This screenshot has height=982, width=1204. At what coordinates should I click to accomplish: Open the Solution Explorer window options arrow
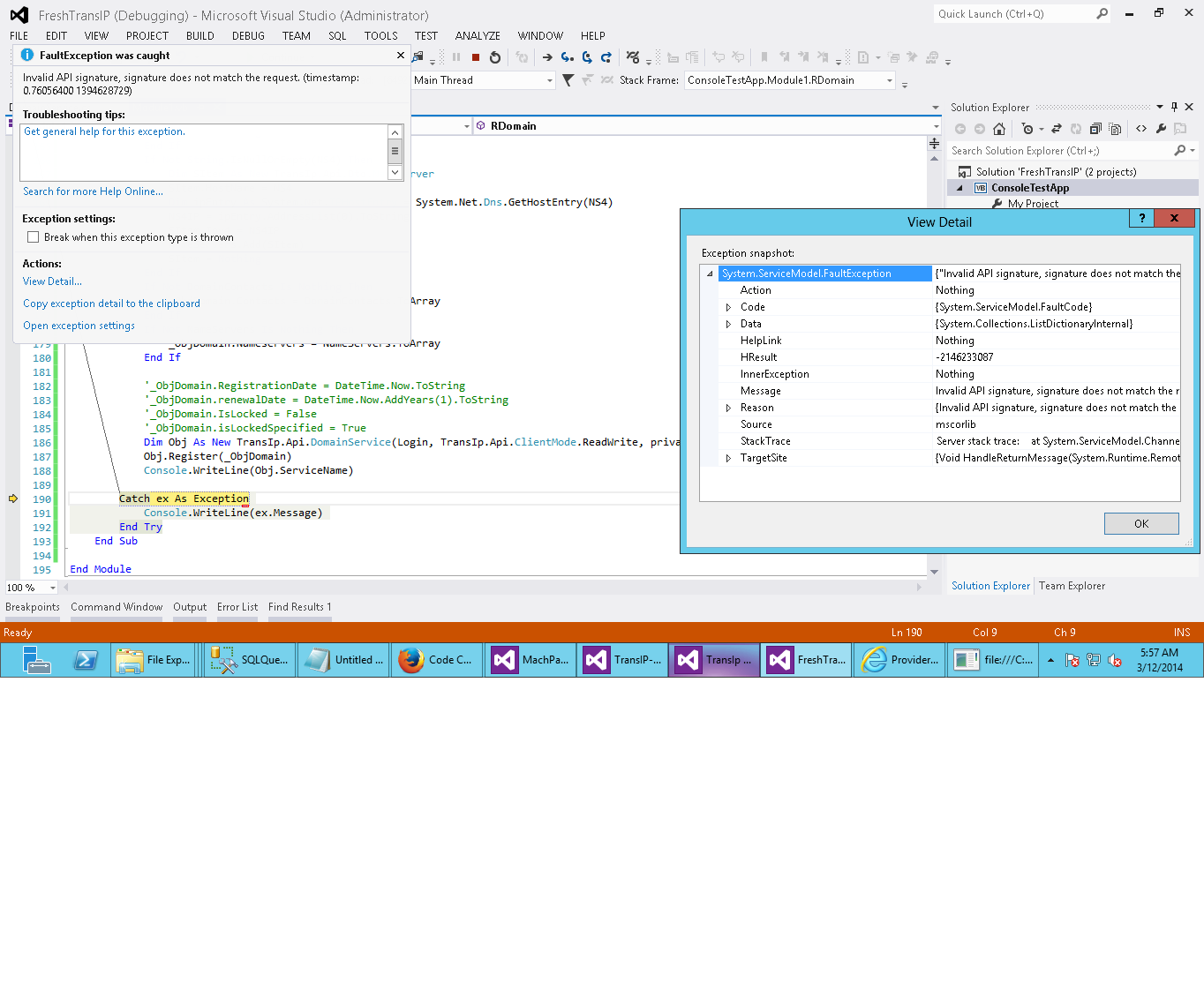point(1160,107)
